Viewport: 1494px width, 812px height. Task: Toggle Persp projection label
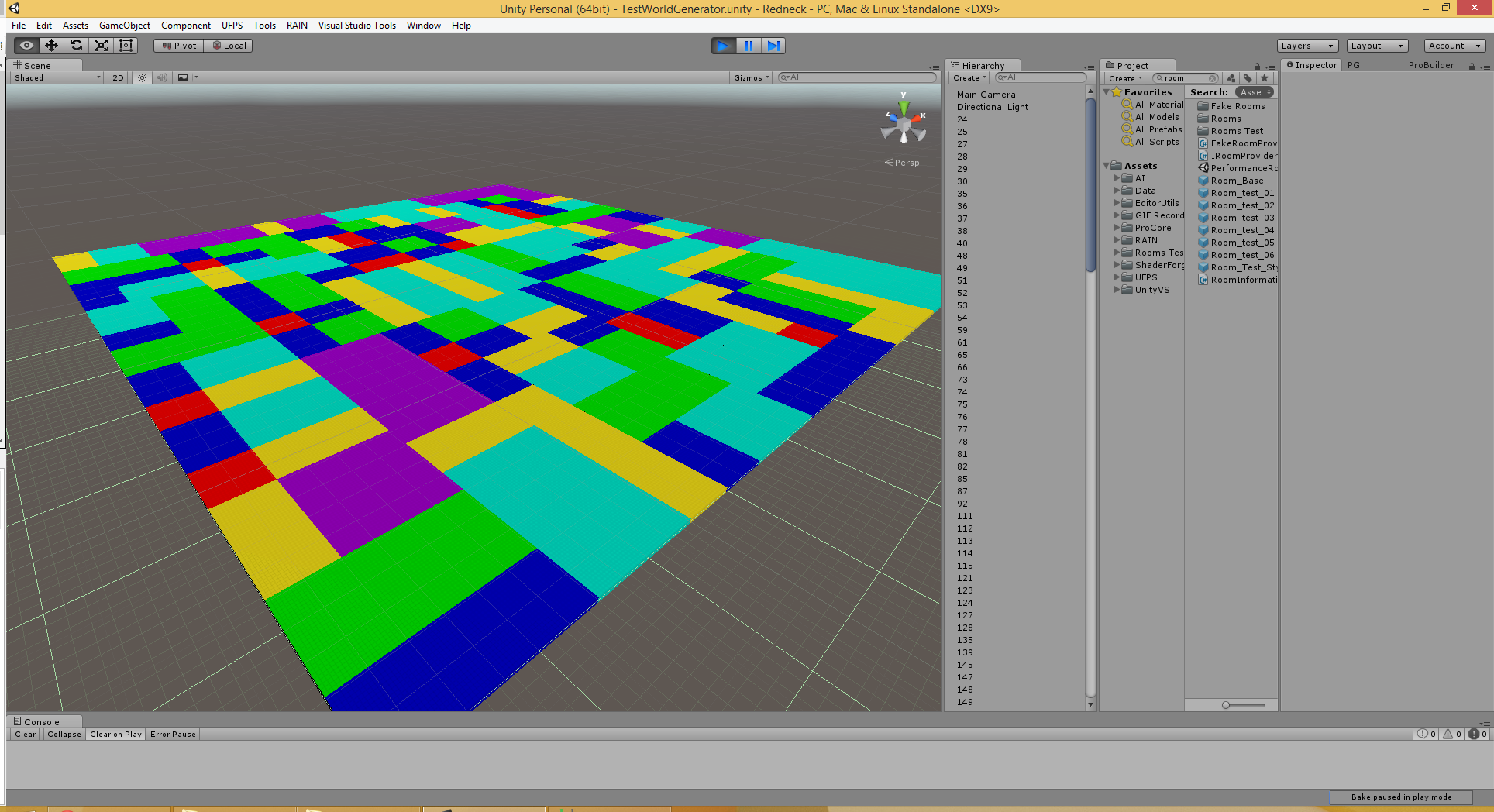pyautogui.click(x=903, y=163)
